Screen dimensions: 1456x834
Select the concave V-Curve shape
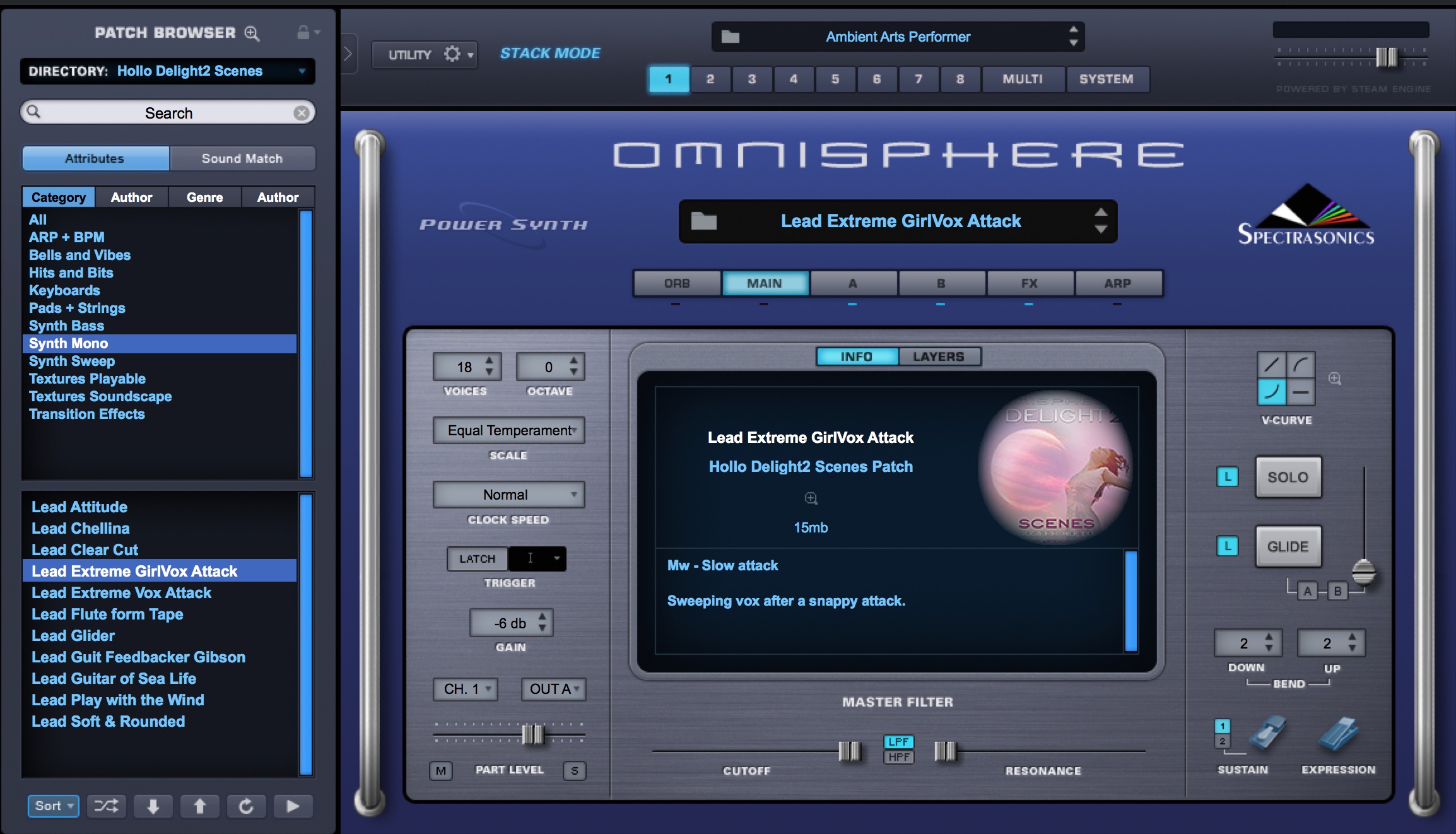(x=1272, y=392)
